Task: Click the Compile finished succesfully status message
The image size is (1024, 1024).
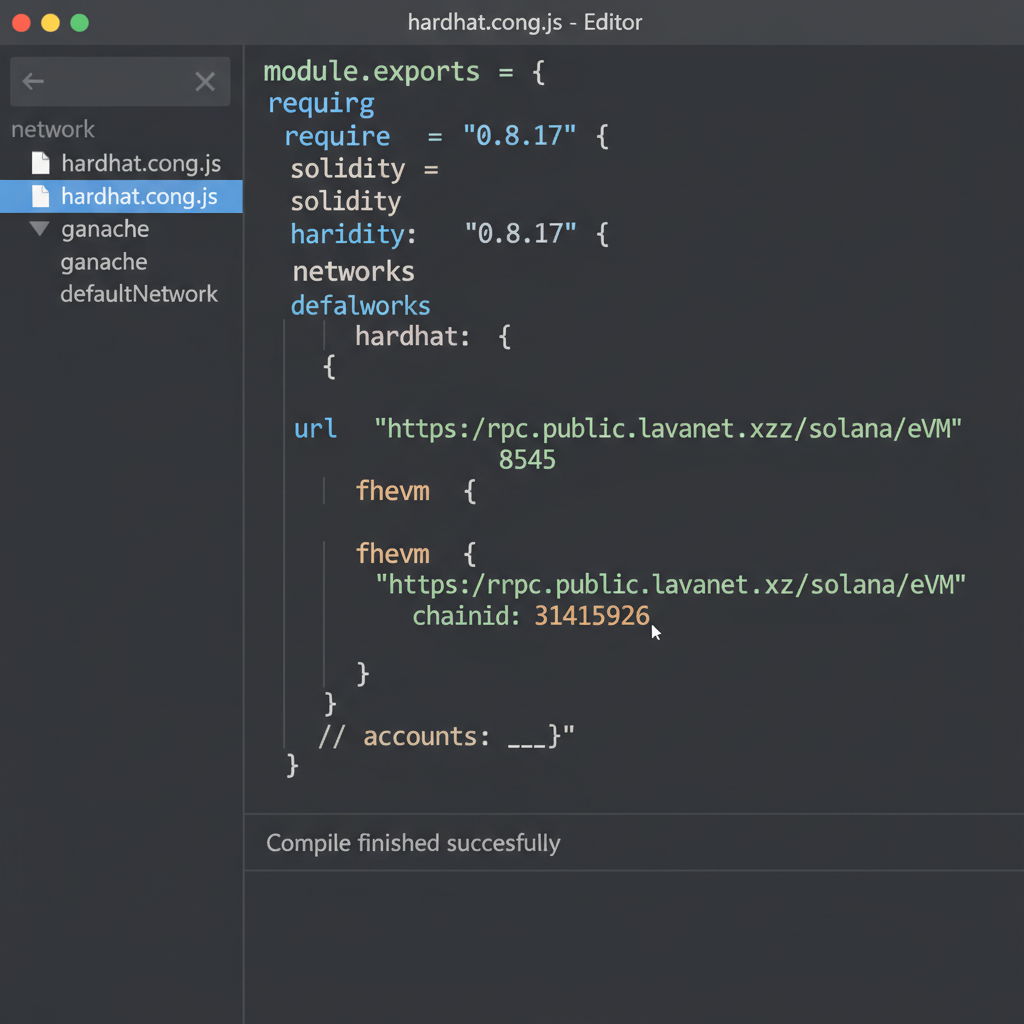Action: 413,843
